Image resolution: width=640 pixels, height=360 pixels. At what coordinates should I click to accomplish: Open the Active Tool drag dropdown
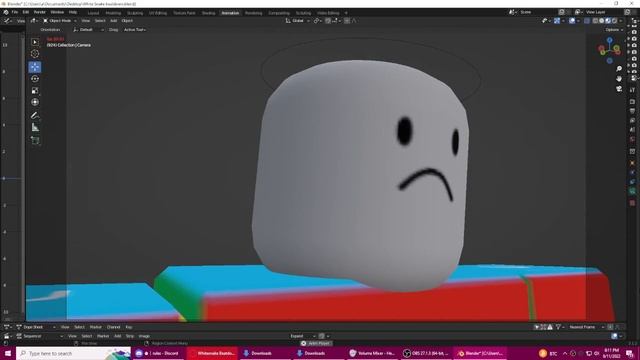(135, 30)
